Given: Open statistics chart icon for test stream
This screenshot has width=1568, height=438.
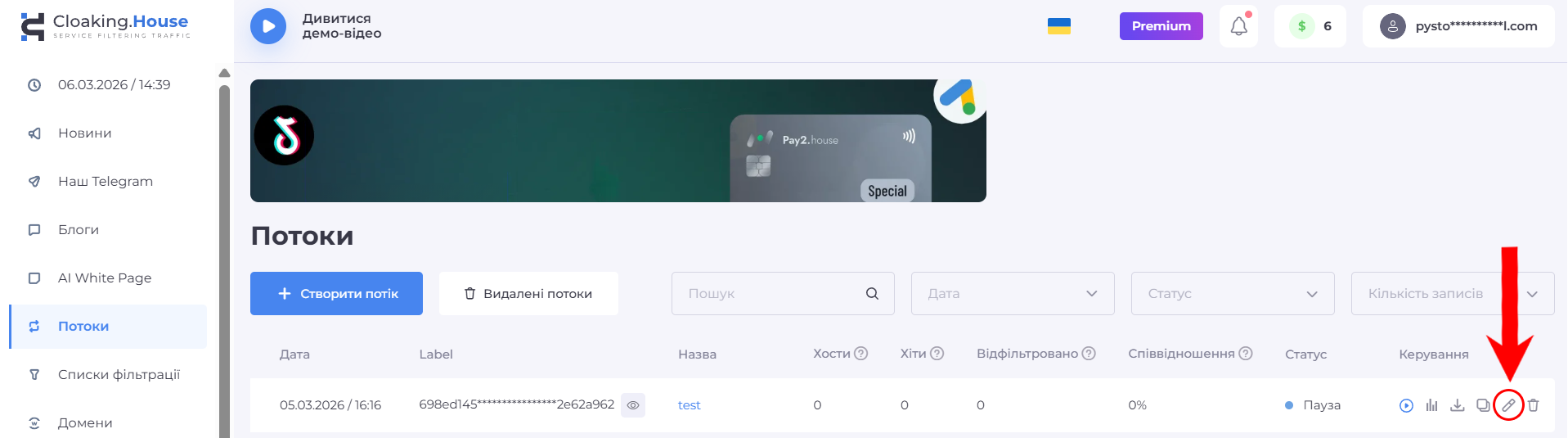Looking at the screenshot, I should point(1431,405).
